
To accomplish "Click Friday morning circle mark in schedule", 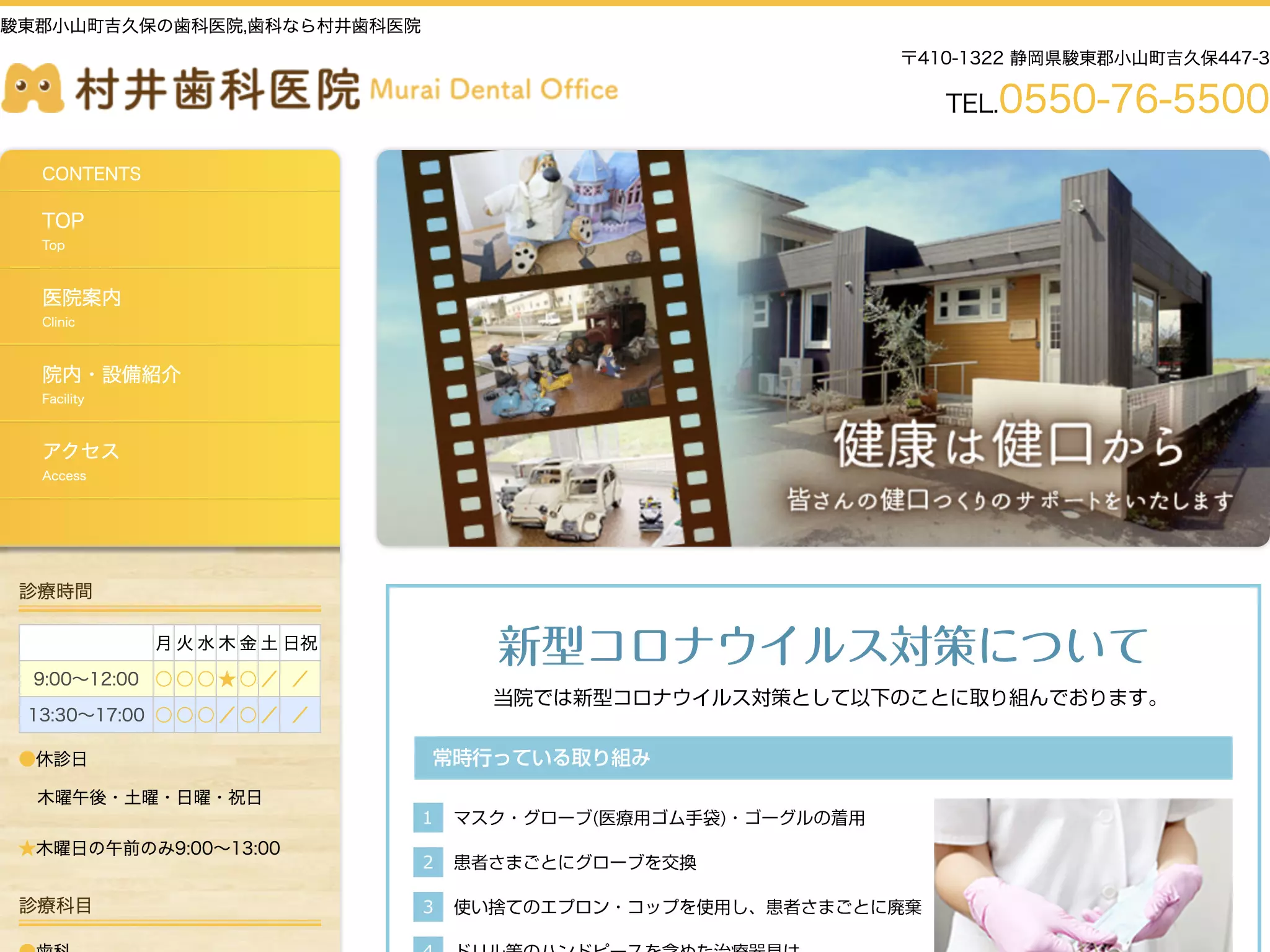I will click(248, 679).
